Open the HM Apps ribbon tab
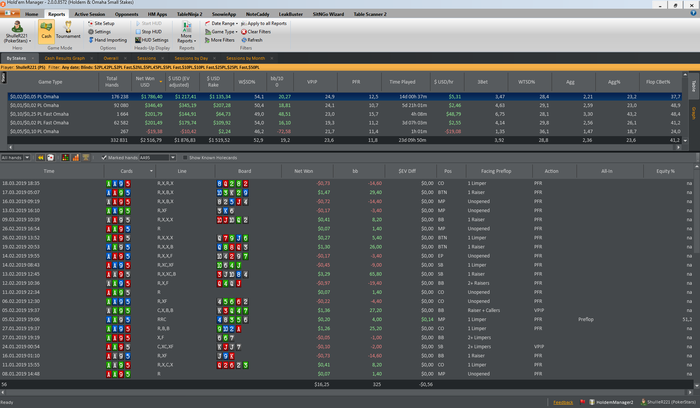700x408 pixels. pyautogui.click(x=157, y=14)
